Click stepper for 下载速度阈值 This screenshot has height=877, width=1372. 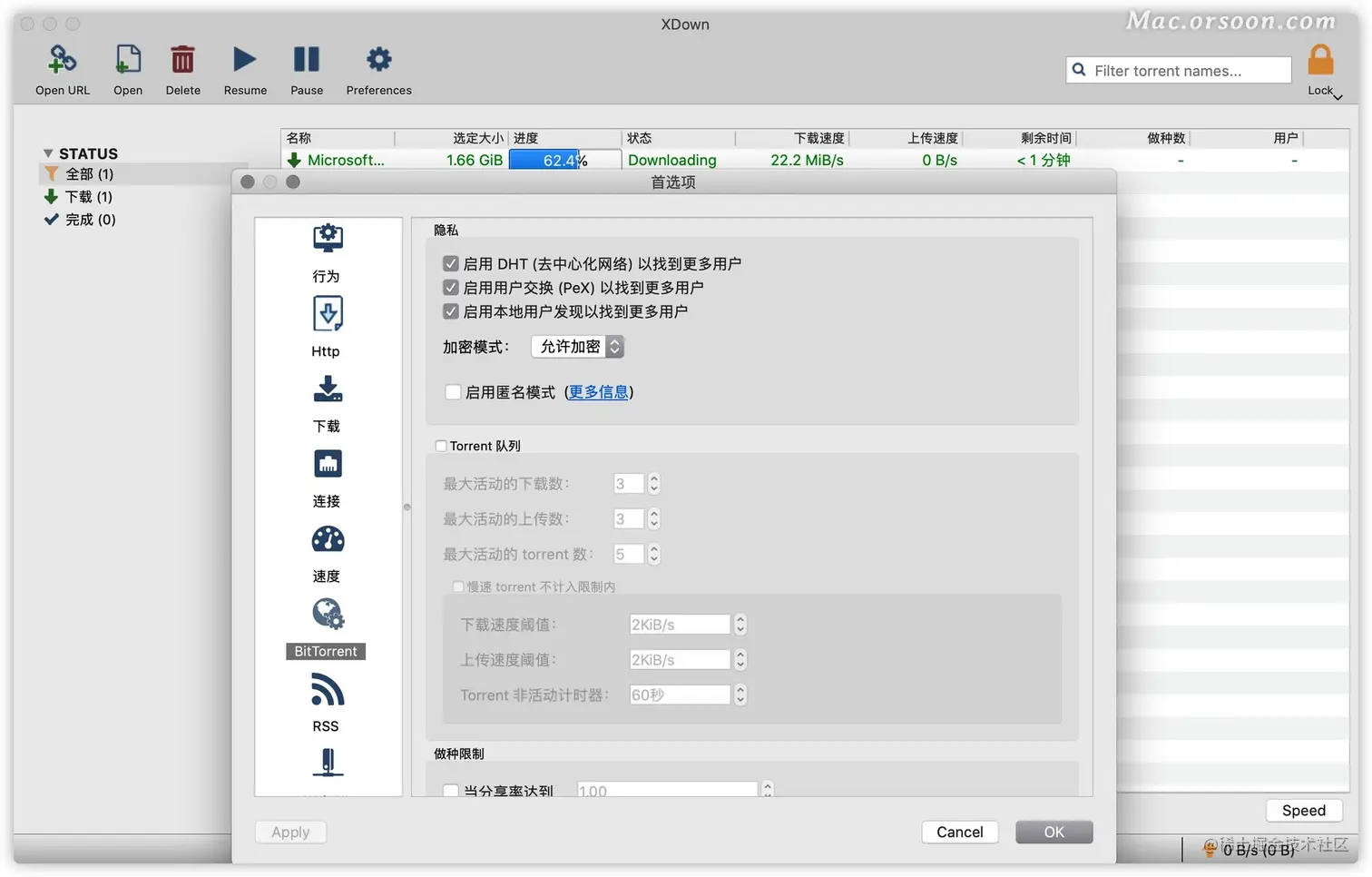tap(740, 625)
